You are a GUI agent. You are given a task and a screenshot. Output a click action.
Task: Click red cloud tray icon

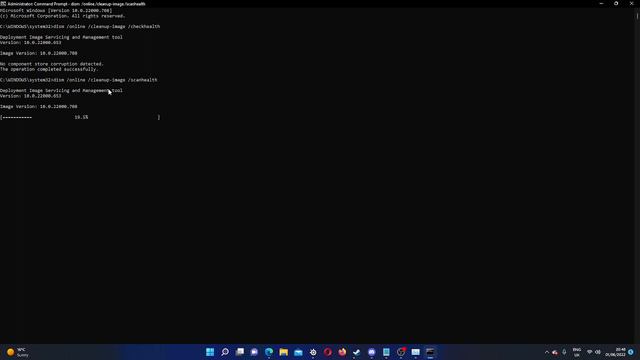[x=555, y=352]
